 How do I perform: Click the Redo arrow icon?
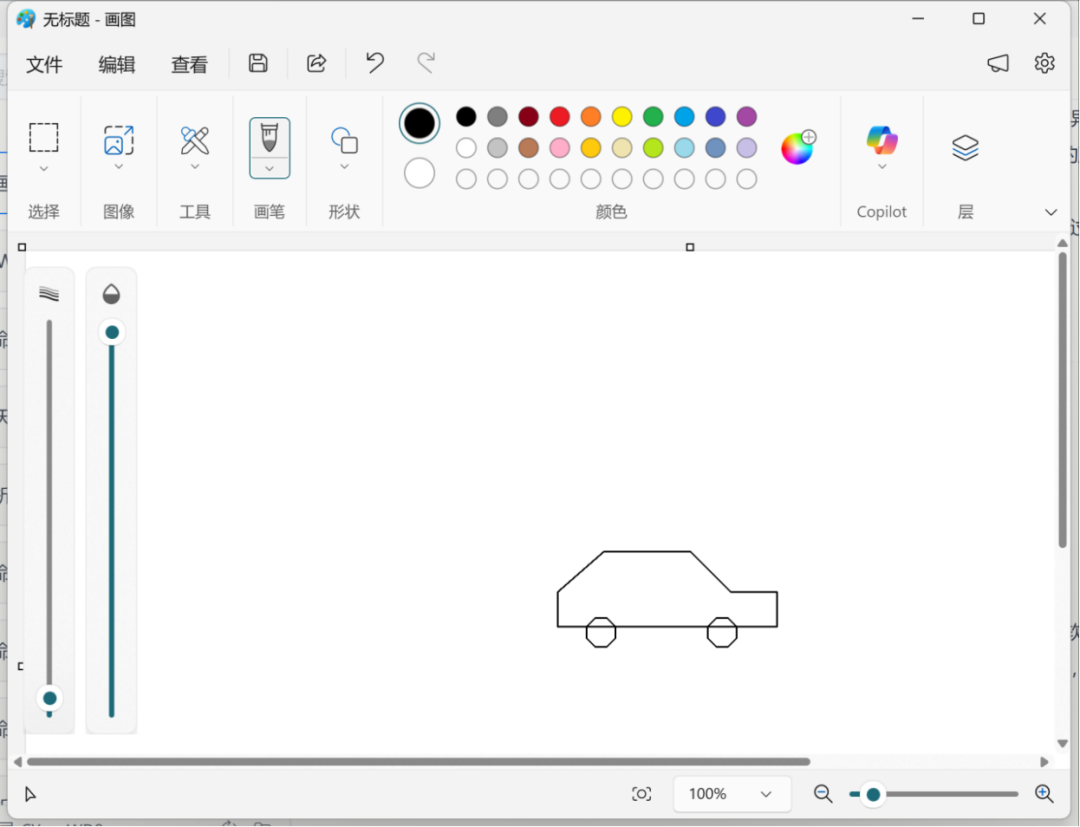426,63
